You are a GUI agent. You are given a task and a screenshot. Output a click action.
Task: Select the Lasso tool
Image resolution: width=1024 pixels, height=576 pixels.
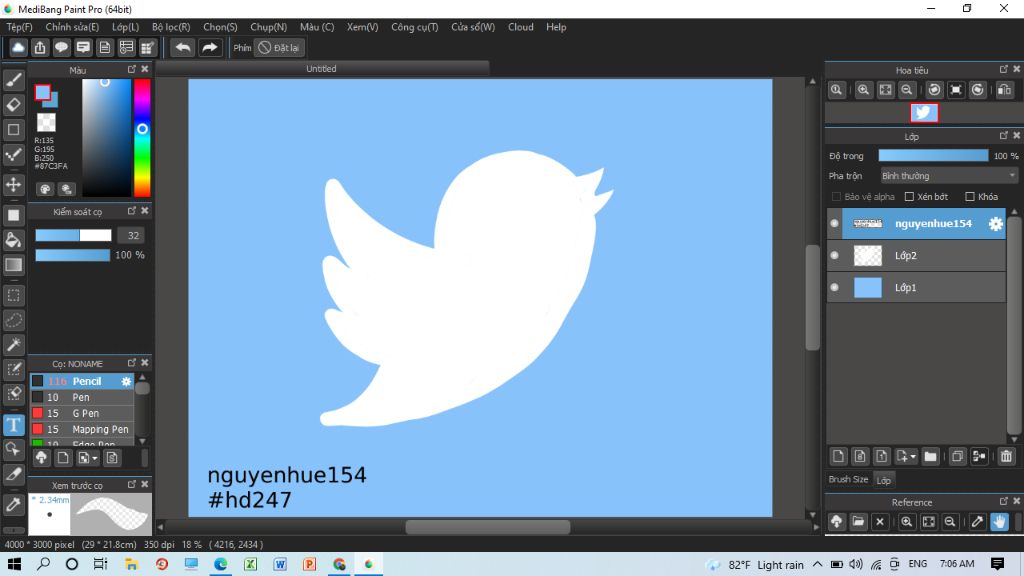[14, 320]
